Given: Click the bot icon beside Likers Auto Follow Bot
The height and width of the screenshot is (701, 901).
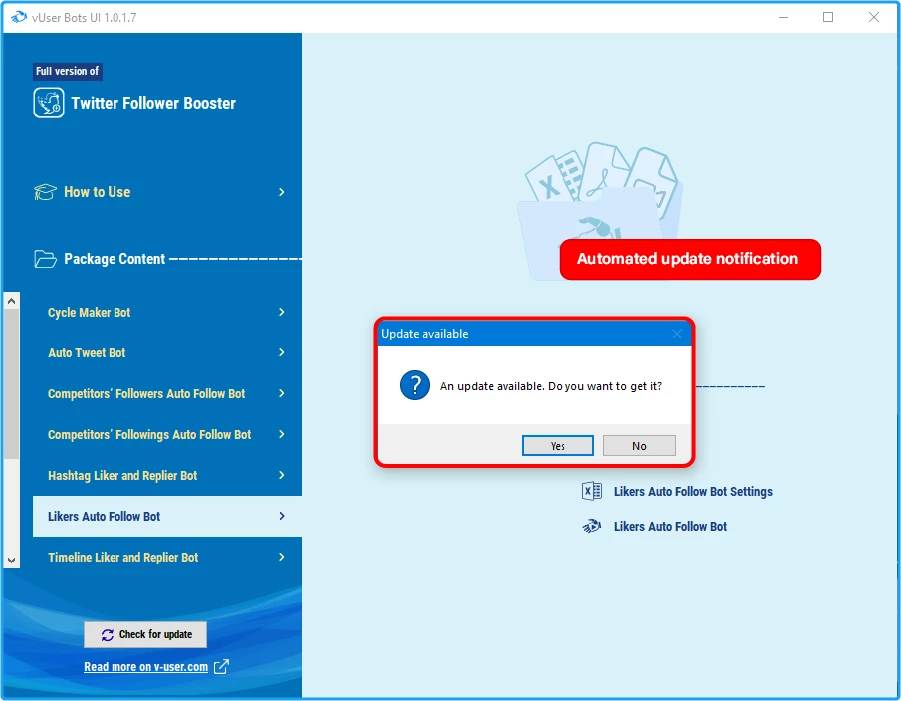Looking at the screenshot, I should pyautogui.click(x=591, y=526).
